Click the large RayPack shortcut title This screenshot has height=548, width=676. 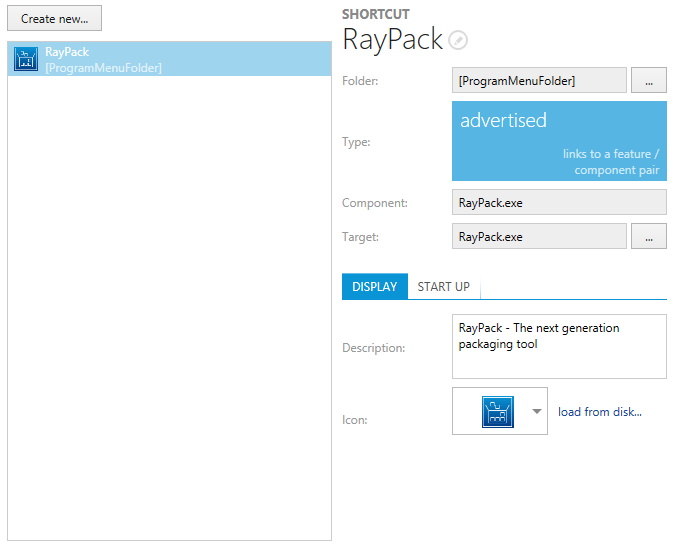point(392,39)
